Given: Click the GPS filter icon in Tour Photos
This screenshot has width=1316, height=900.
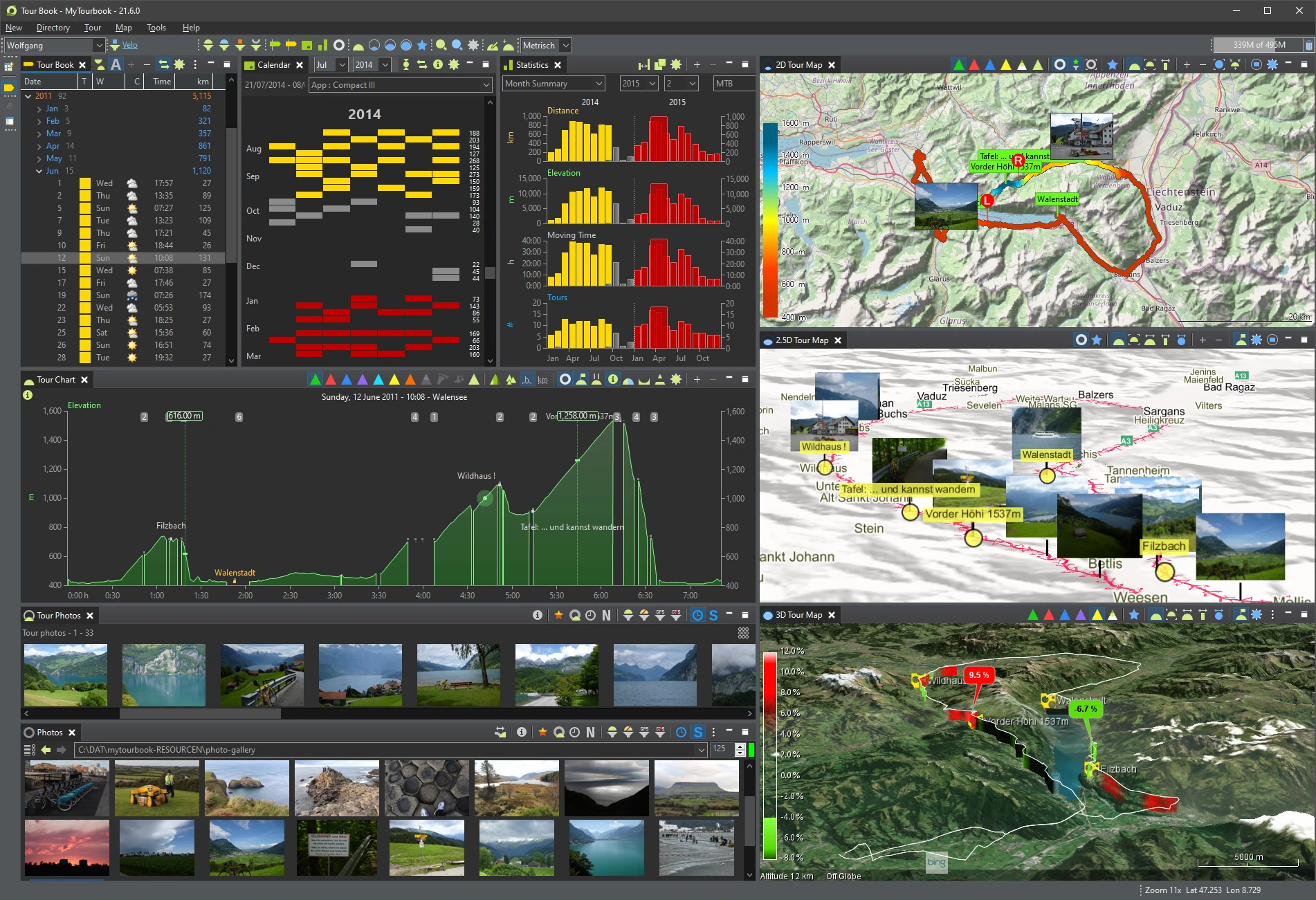Looking at the screenshot, I should (x=660, y=615).
